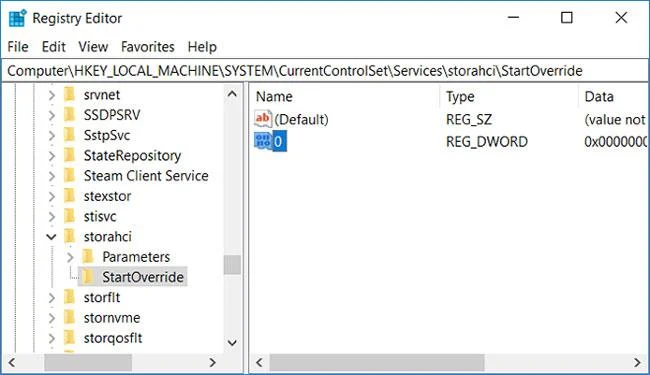This screenshot has height=375, width=650.
Task: Click the stexstor folder icon
Action: (x=70, y=196)
